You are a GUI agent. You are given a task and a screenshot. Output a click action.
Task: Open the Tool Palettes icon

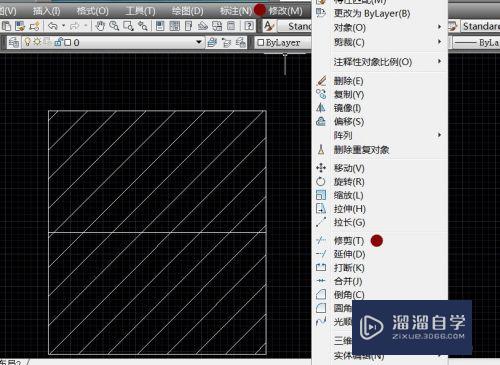coord(189,26)
